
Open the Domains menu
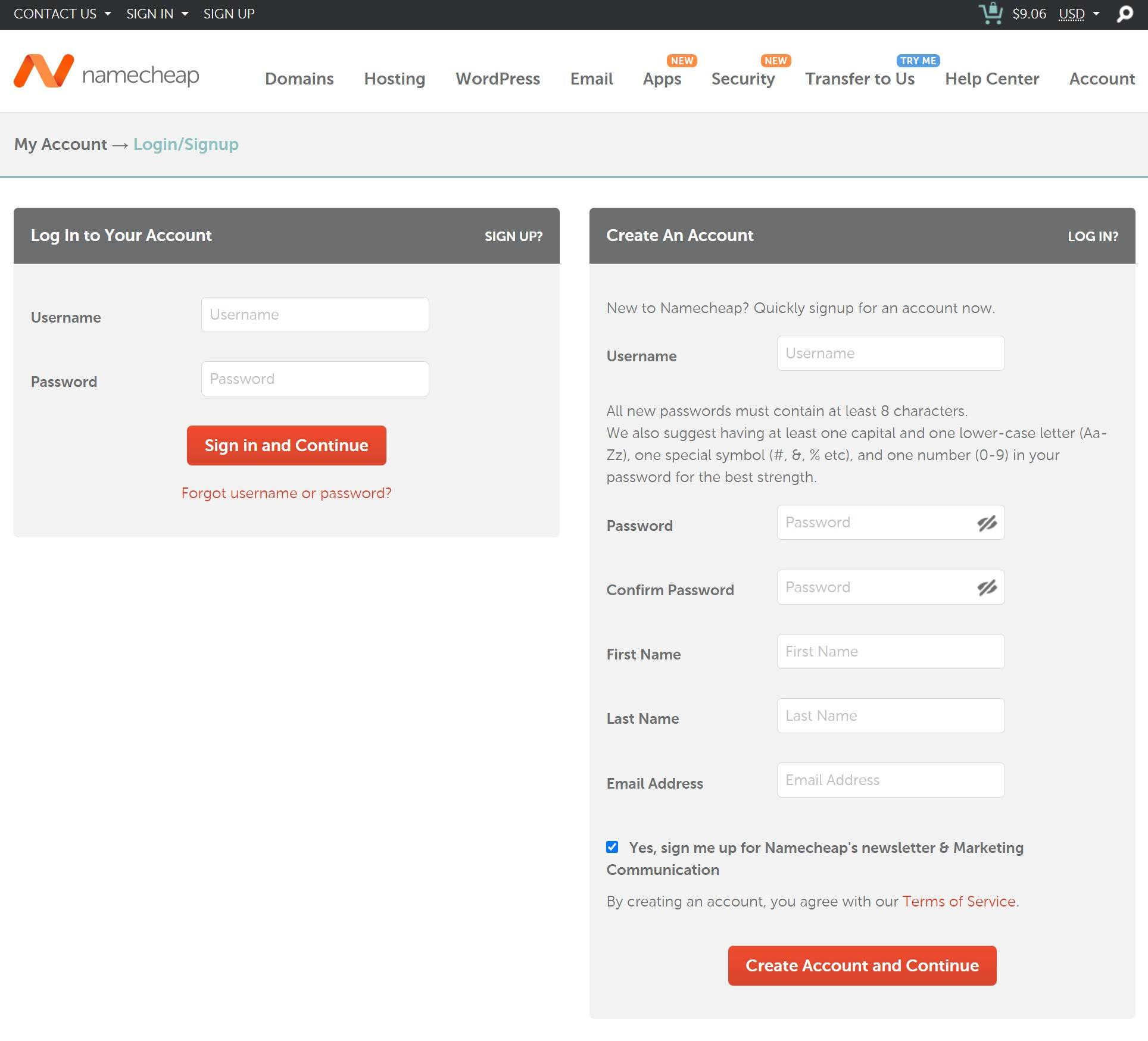pyautogui.click(x=300, y=79)
